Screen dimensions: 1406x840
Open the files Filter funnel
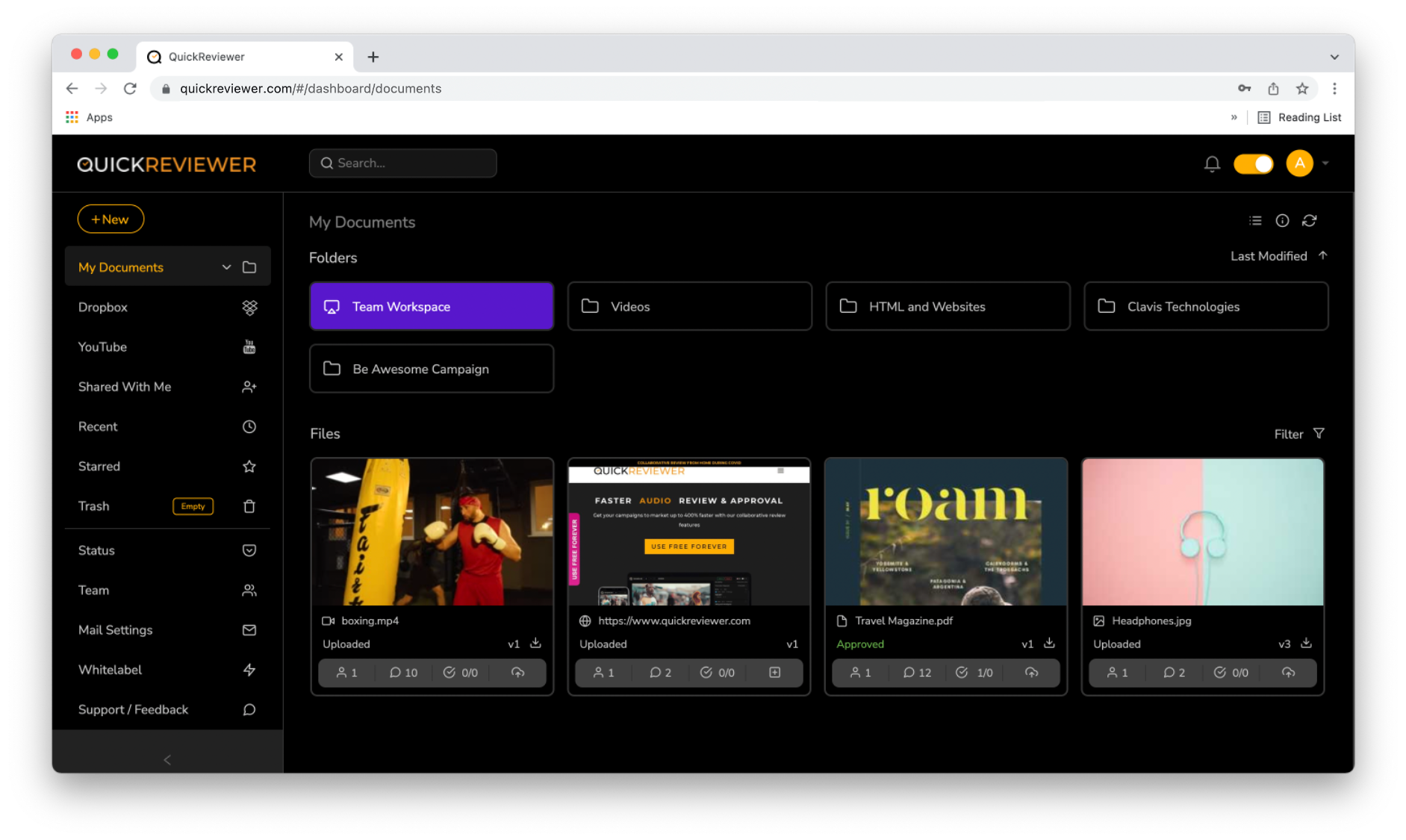[x=1319, y=434]
